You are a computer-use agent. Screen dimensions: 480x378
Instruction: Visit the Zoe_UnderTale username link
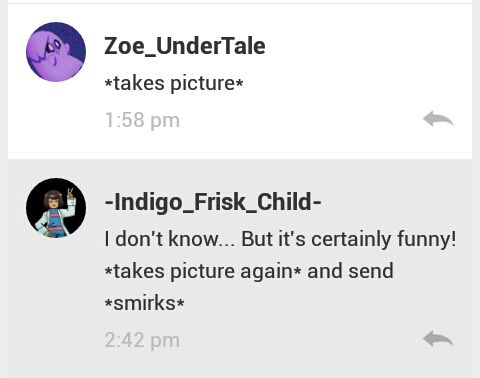point(185,46)
